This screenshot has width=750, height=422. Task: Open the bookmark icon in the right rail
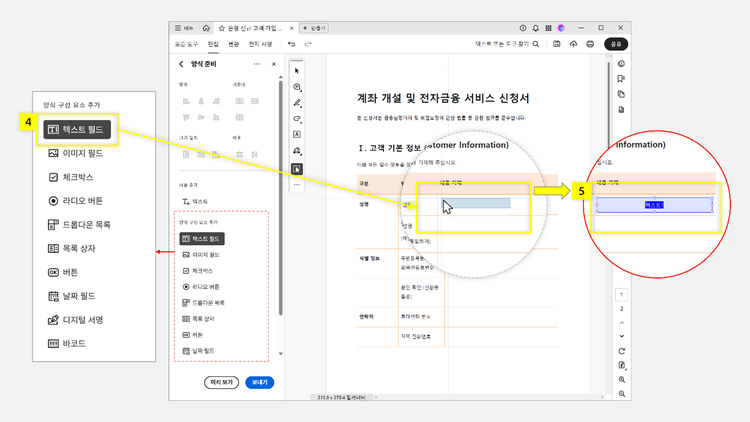[x=621, y=79]
